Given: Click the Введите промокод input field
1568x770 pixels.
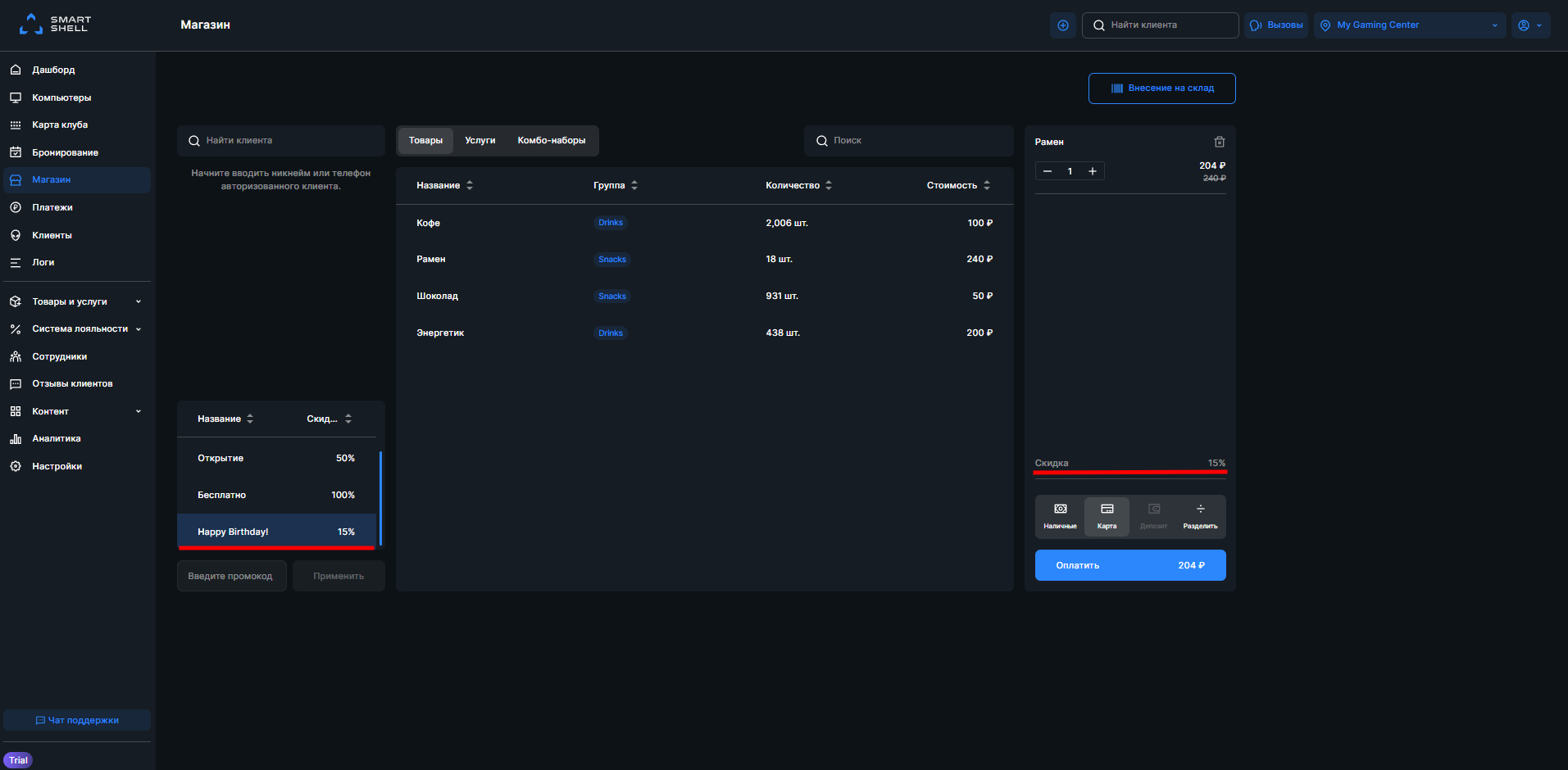Looking at the screenshot, I should tap(231, 576).
